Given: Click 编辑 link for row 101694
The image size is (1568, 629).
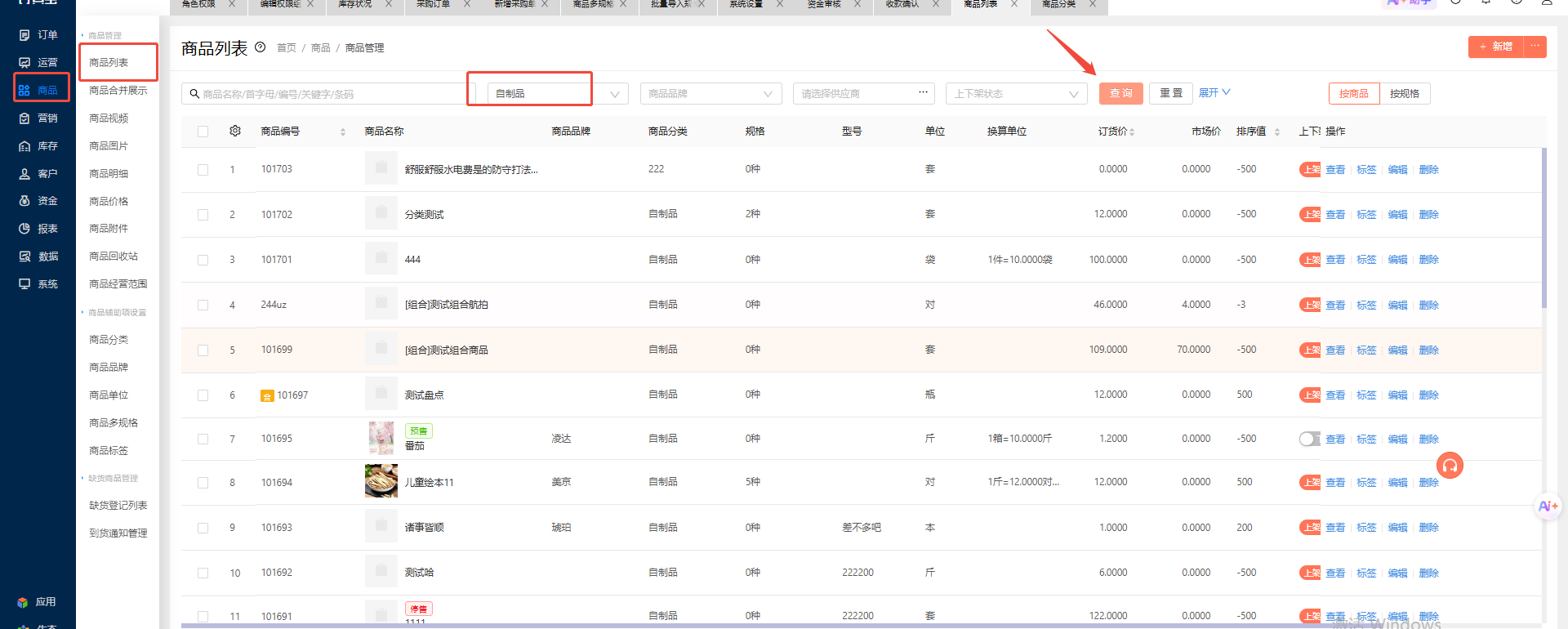Looking at the screenshot, I should click(x=1397, y=483).
